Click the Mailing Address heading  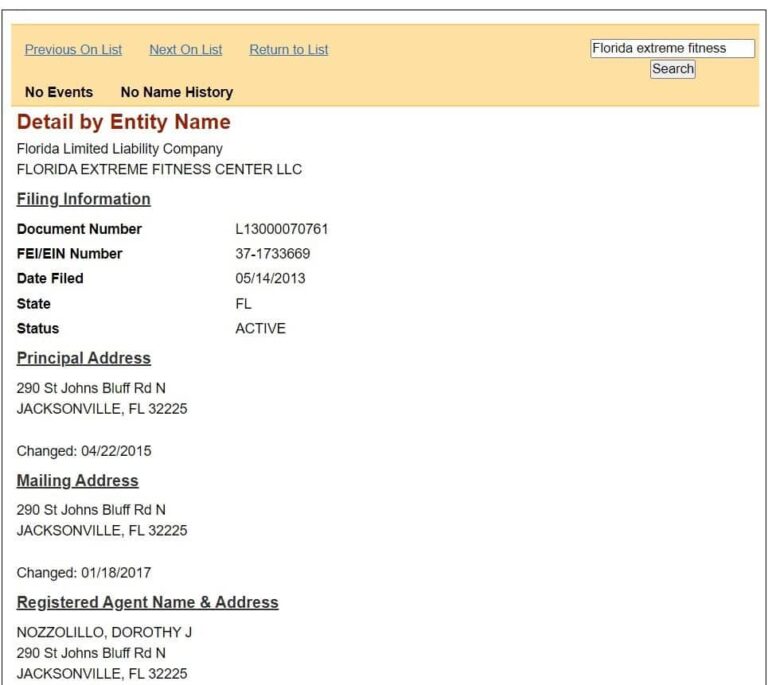point(77,481)
